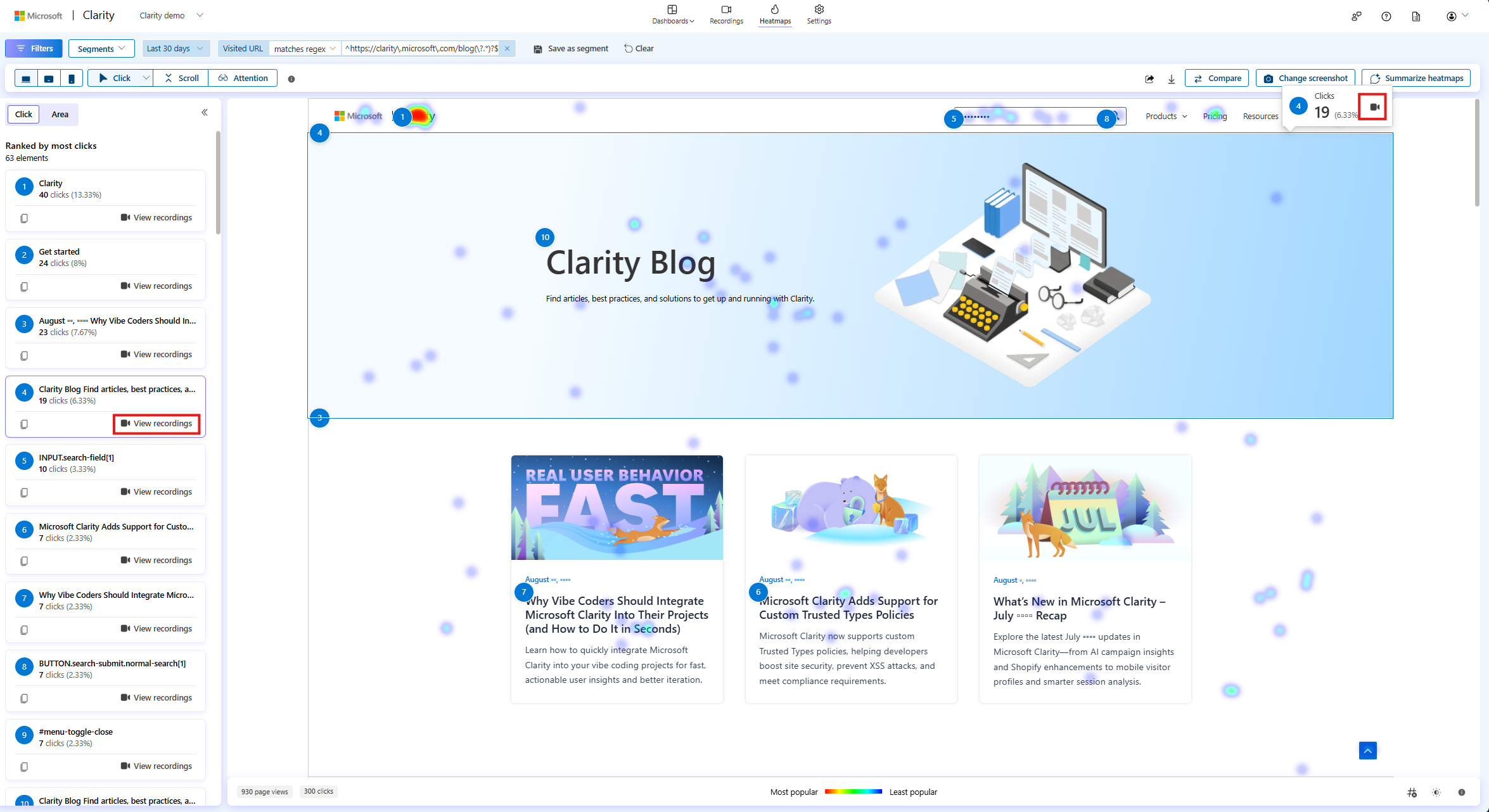Collapse the ranked elements sidebar
The height and width of the screenshot is (812, 1489).
(205, 112)
